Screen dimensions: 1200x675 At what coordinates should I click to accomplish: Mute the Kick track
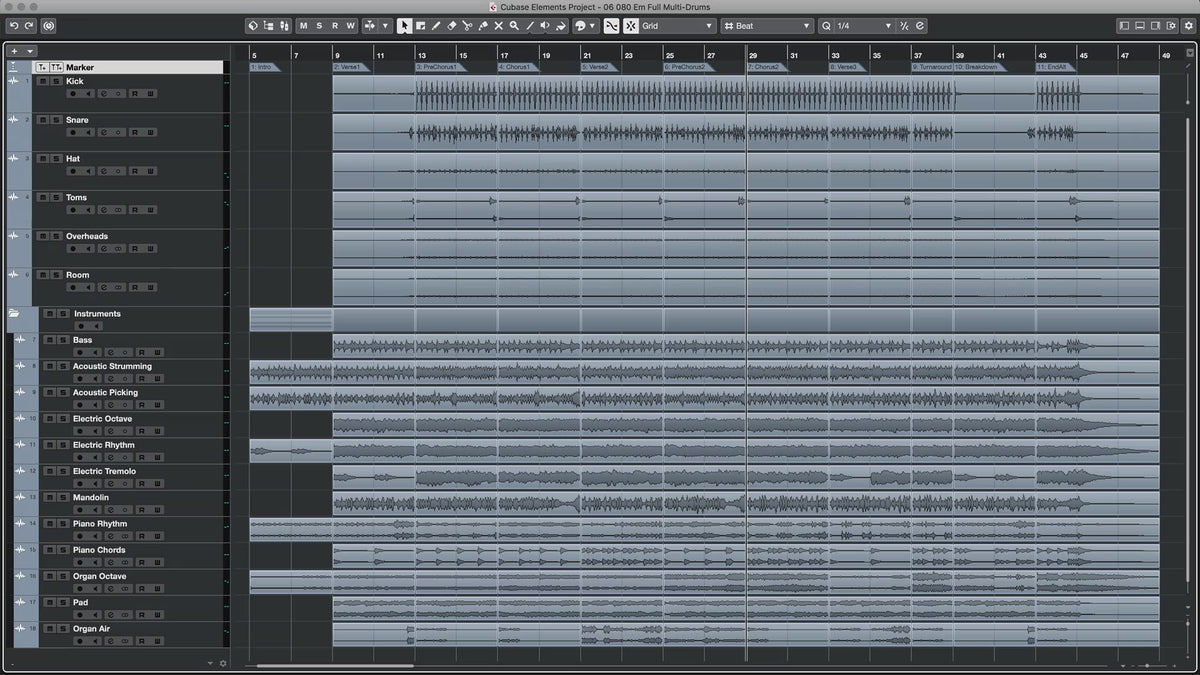pyautogui.click(x=42, y=81)
